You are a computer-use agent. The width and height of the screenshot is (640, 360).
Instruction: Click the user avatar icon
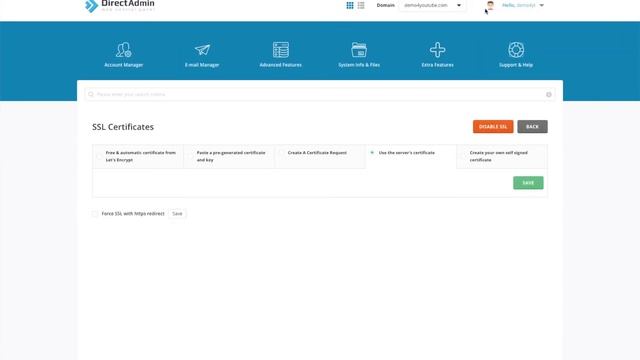click(490, 5)
